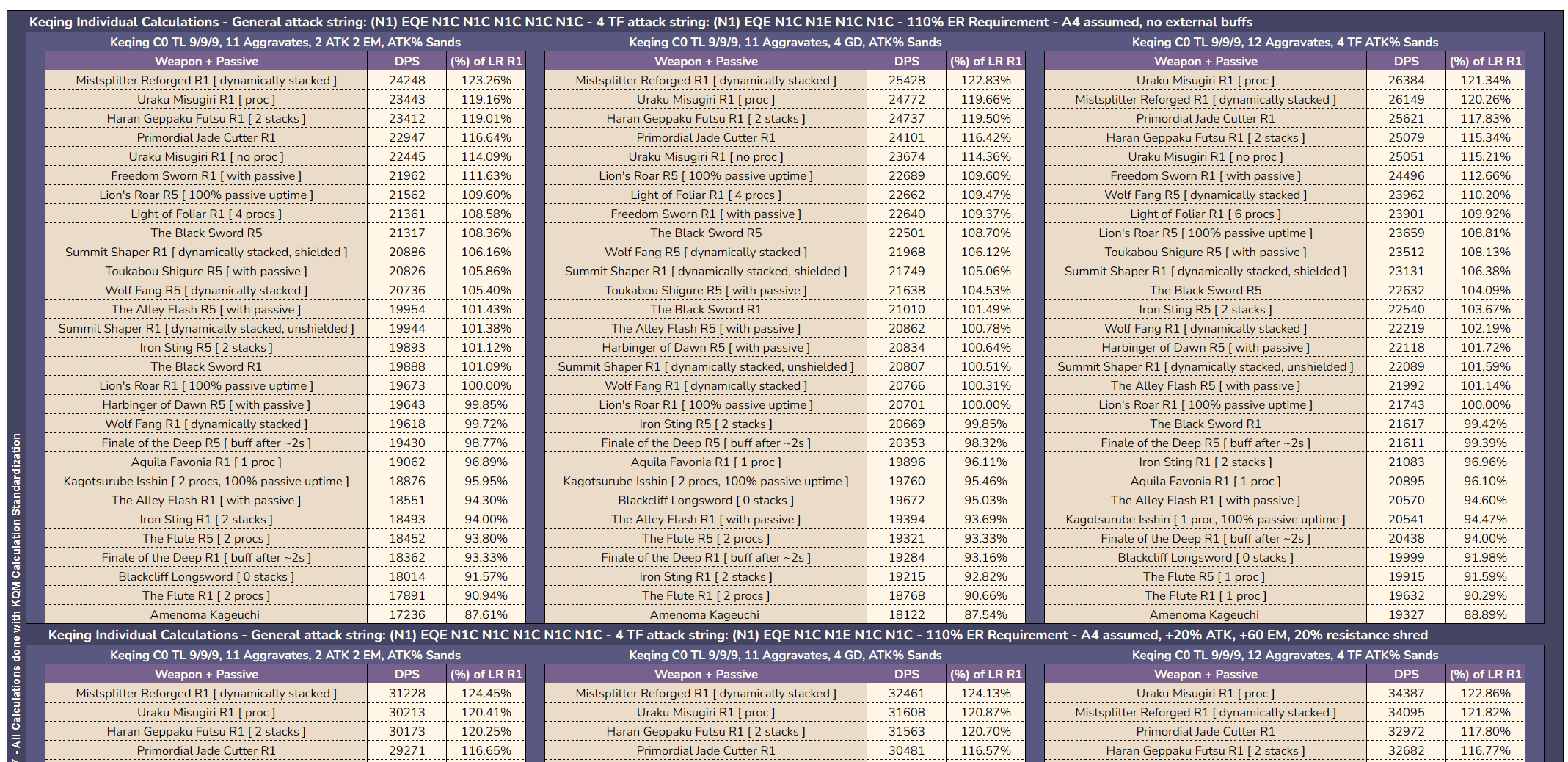Click the Iron Sting R5 value 20669
The width and height of the screenshot is (1568, 762).
coord(906,424)
